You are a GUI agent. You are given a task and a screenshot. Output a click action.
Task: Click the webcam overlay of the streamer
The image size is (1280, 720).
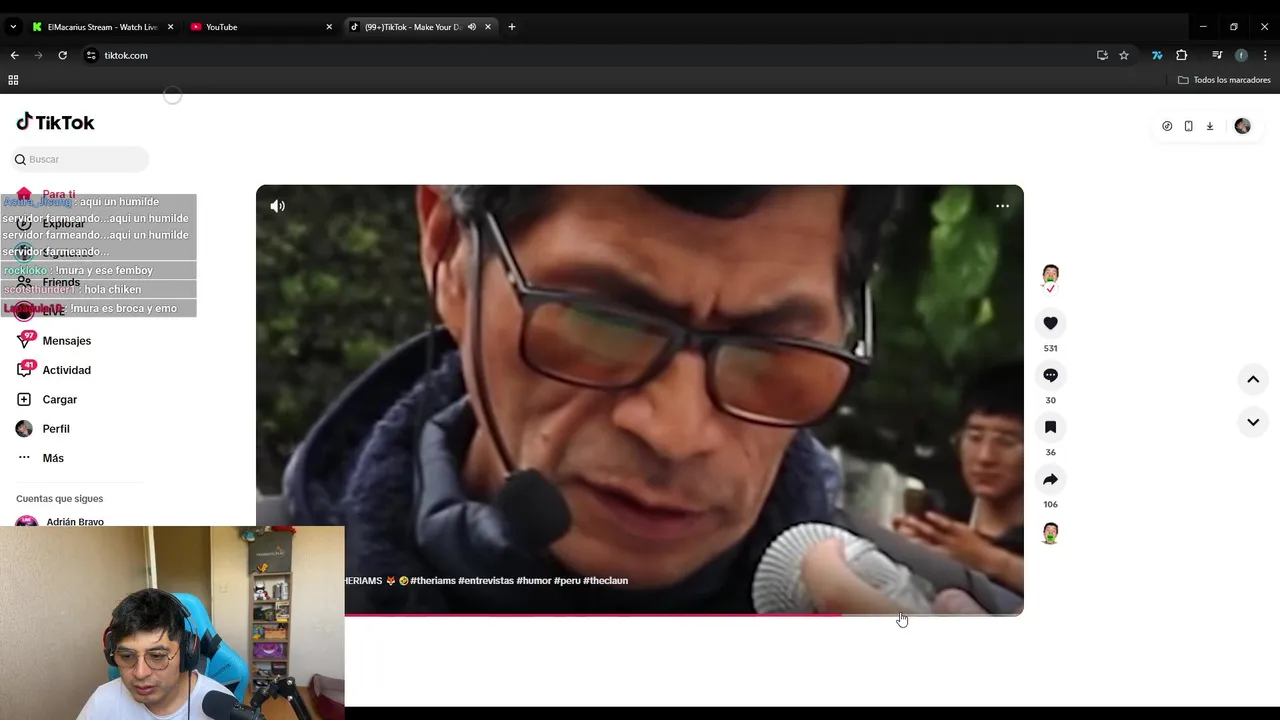click(172, 622)
